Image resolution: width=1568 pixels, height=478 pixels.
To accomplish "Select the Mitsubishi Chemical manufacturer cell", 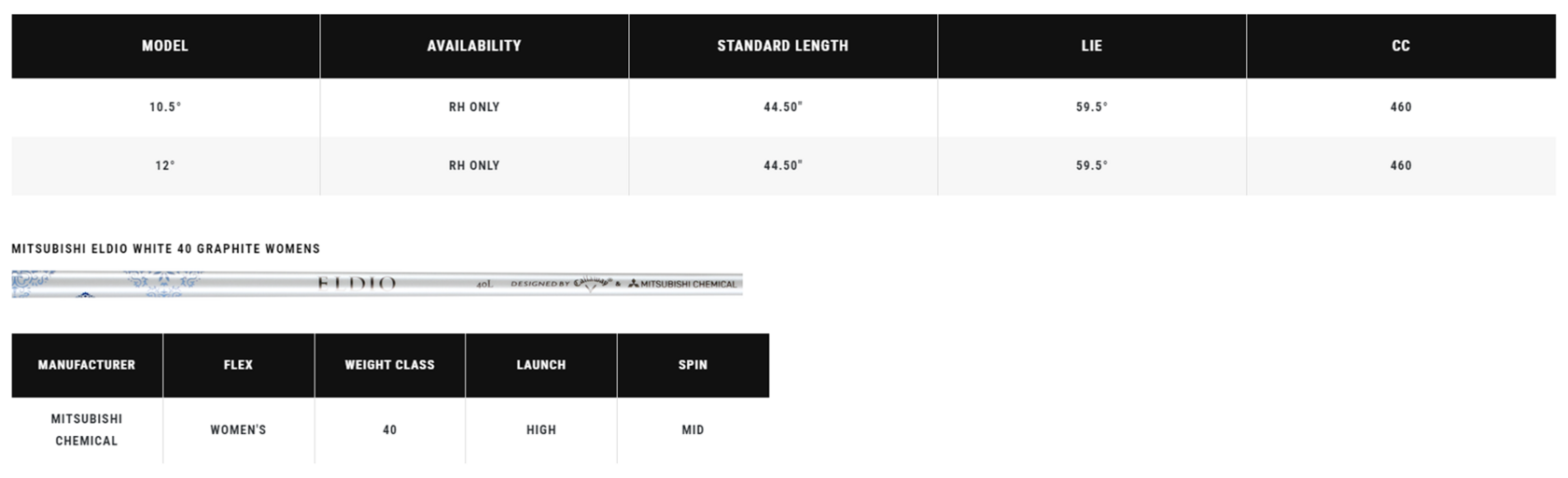I will (87, 429).
